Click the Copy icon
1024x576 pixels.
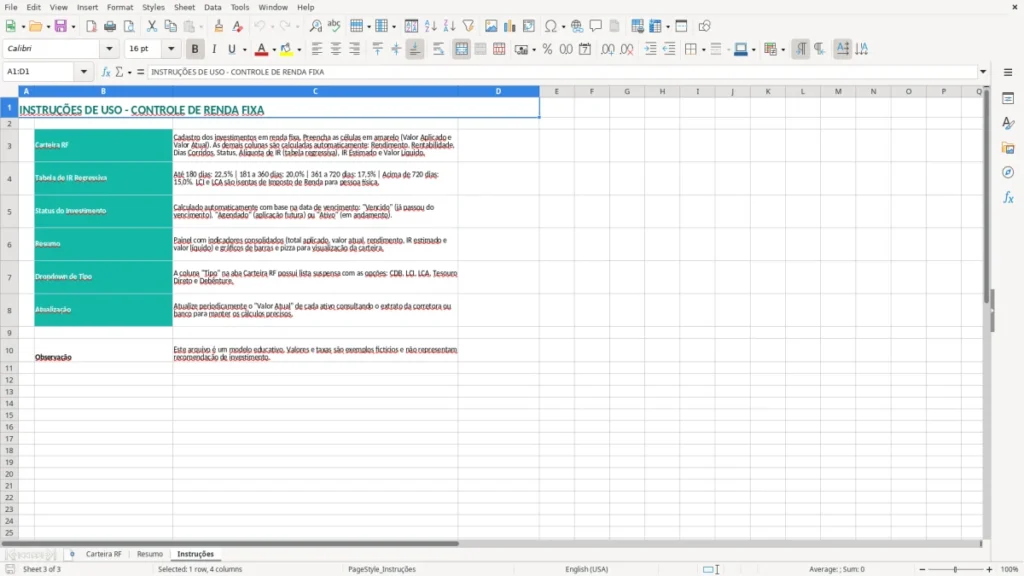pos(170,26)
